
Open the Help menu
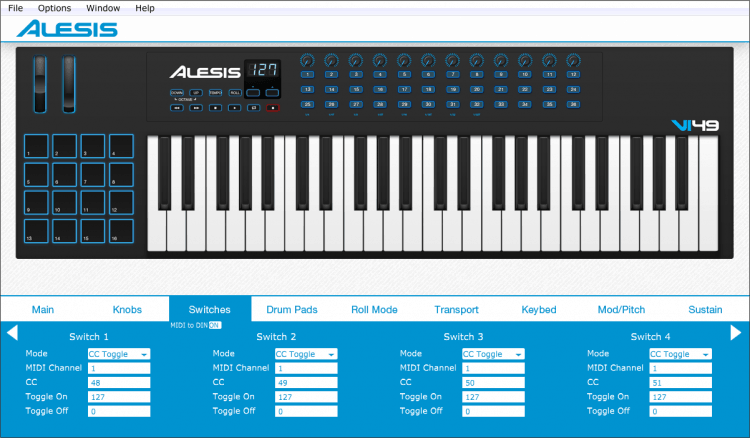(144, 8)
